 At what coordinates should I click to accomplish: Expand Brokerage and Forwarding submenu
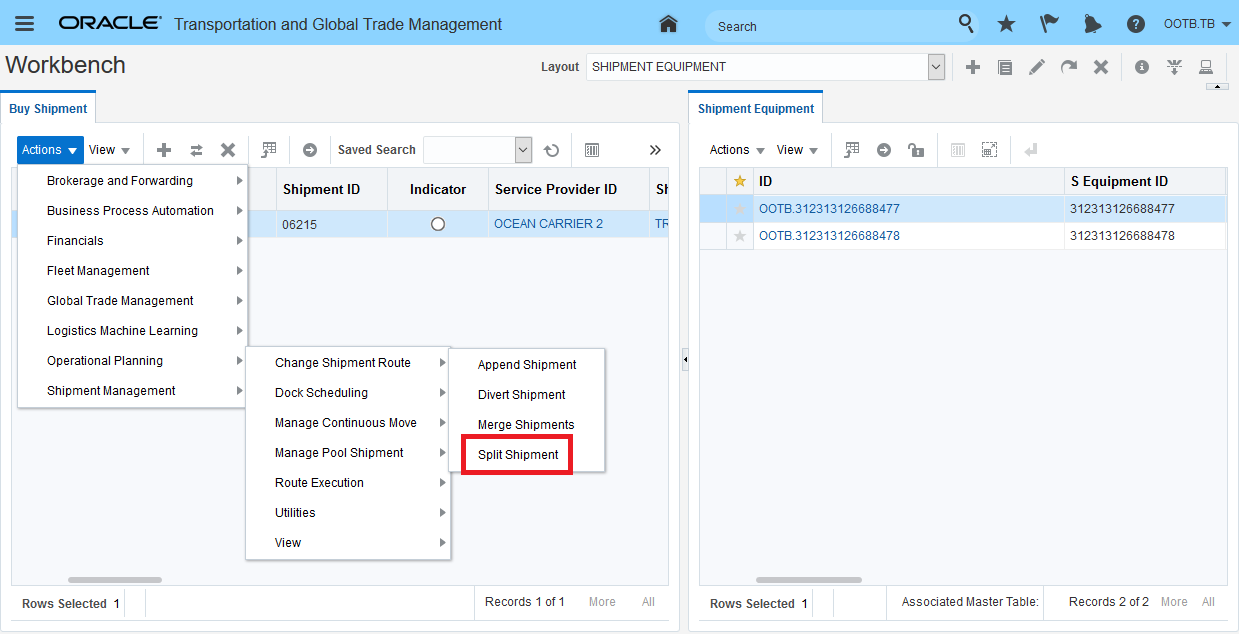(132, 181)
